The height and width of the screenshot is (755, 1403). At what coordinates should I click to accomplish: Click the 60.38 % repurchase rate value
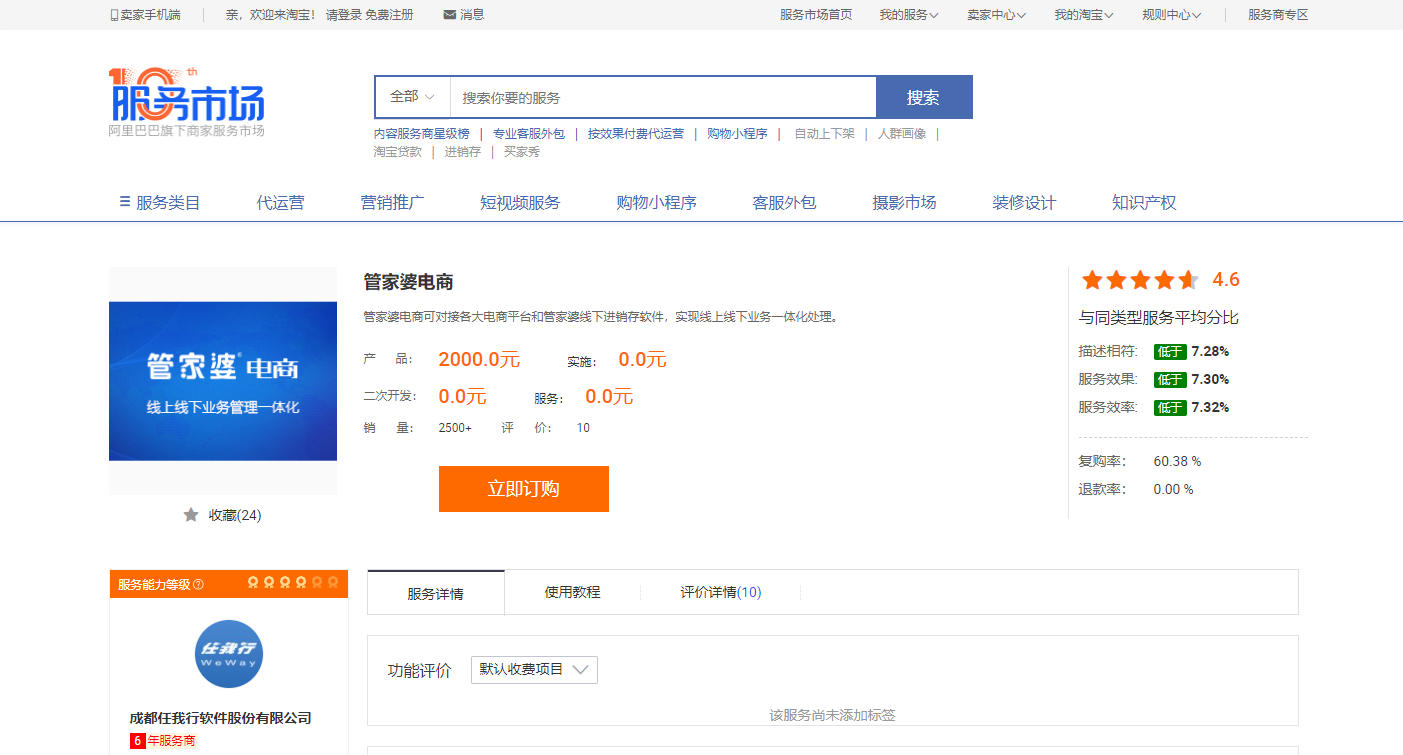point(1177,461)
